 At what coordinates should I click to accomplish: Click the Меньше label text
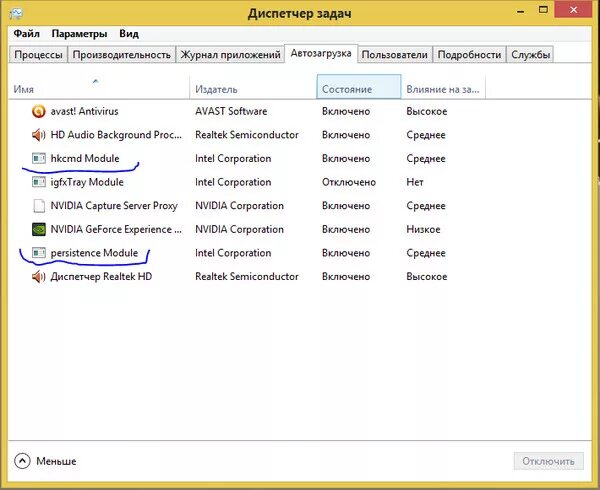[x=56, y=461]
